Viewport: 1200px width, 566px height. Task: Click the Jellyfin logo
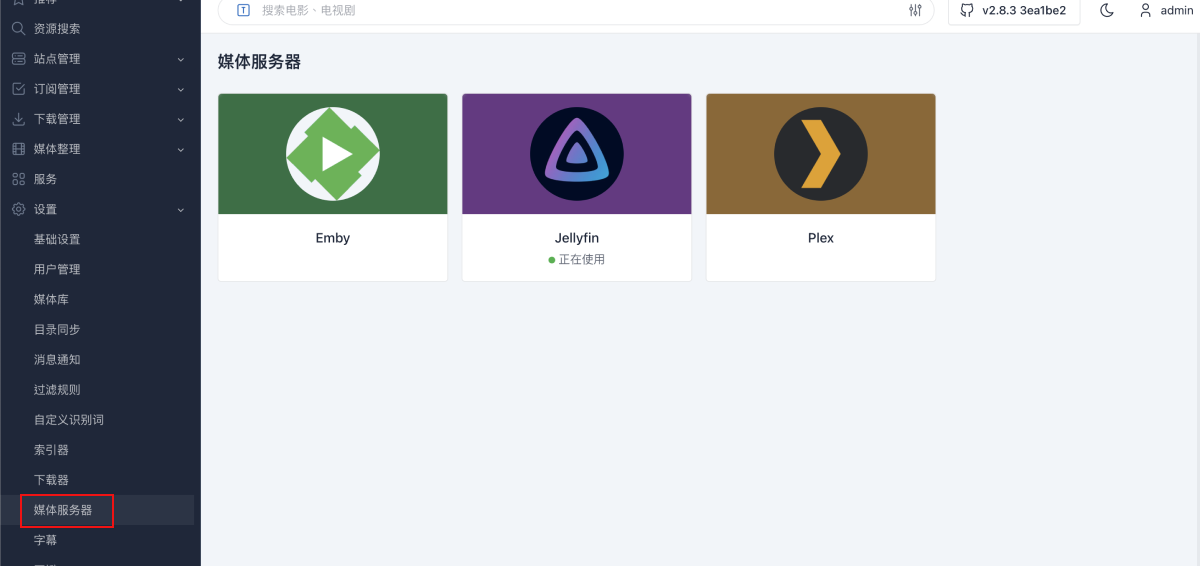coord(577,154)
